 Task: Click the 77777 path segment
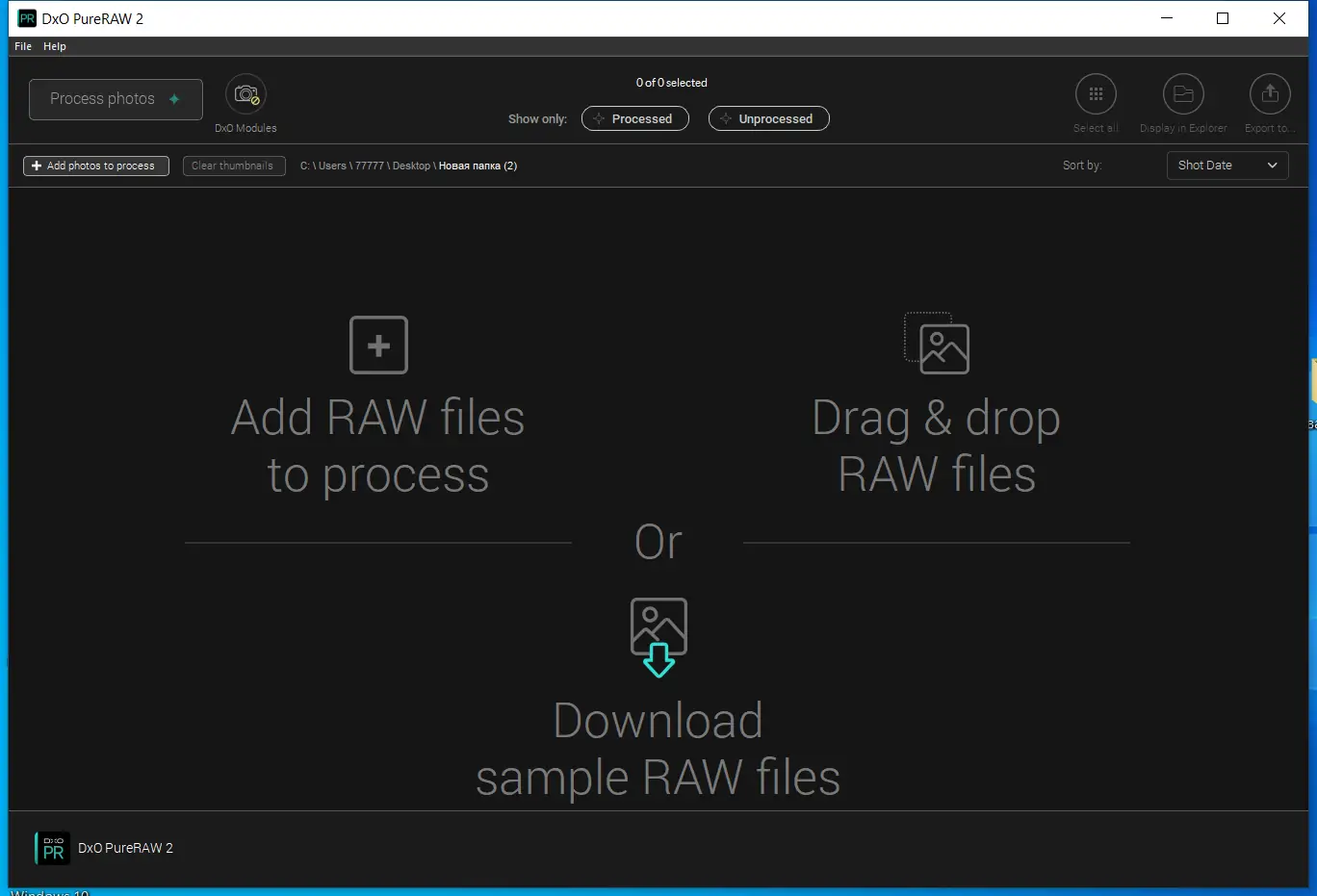pyautogui.click(x=370, y=166)
